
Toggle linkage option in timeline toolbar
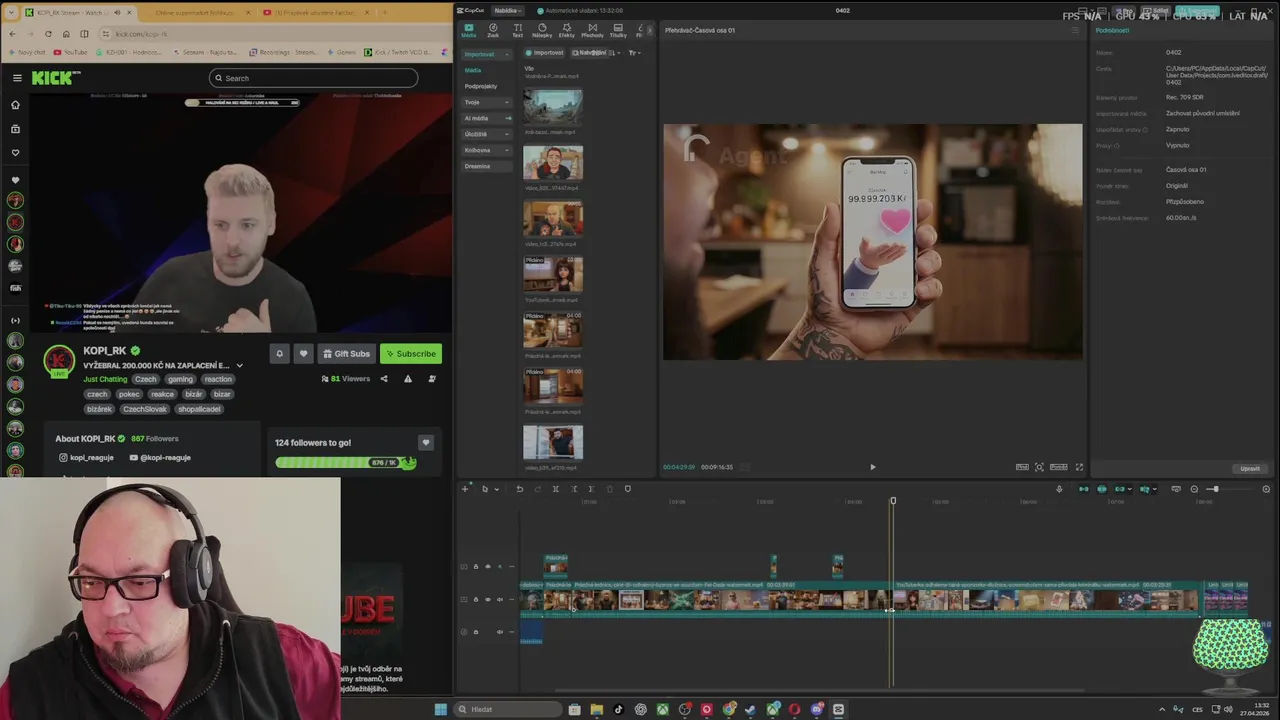[x=1120, y=489]
